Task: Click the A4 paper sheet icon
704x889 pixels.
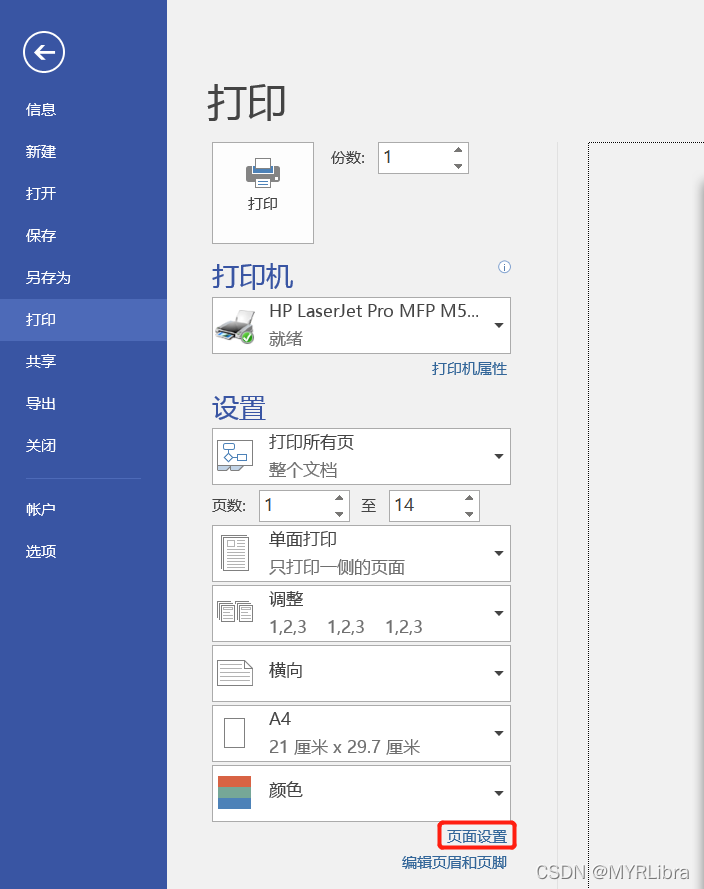Action: pos(235,733)
